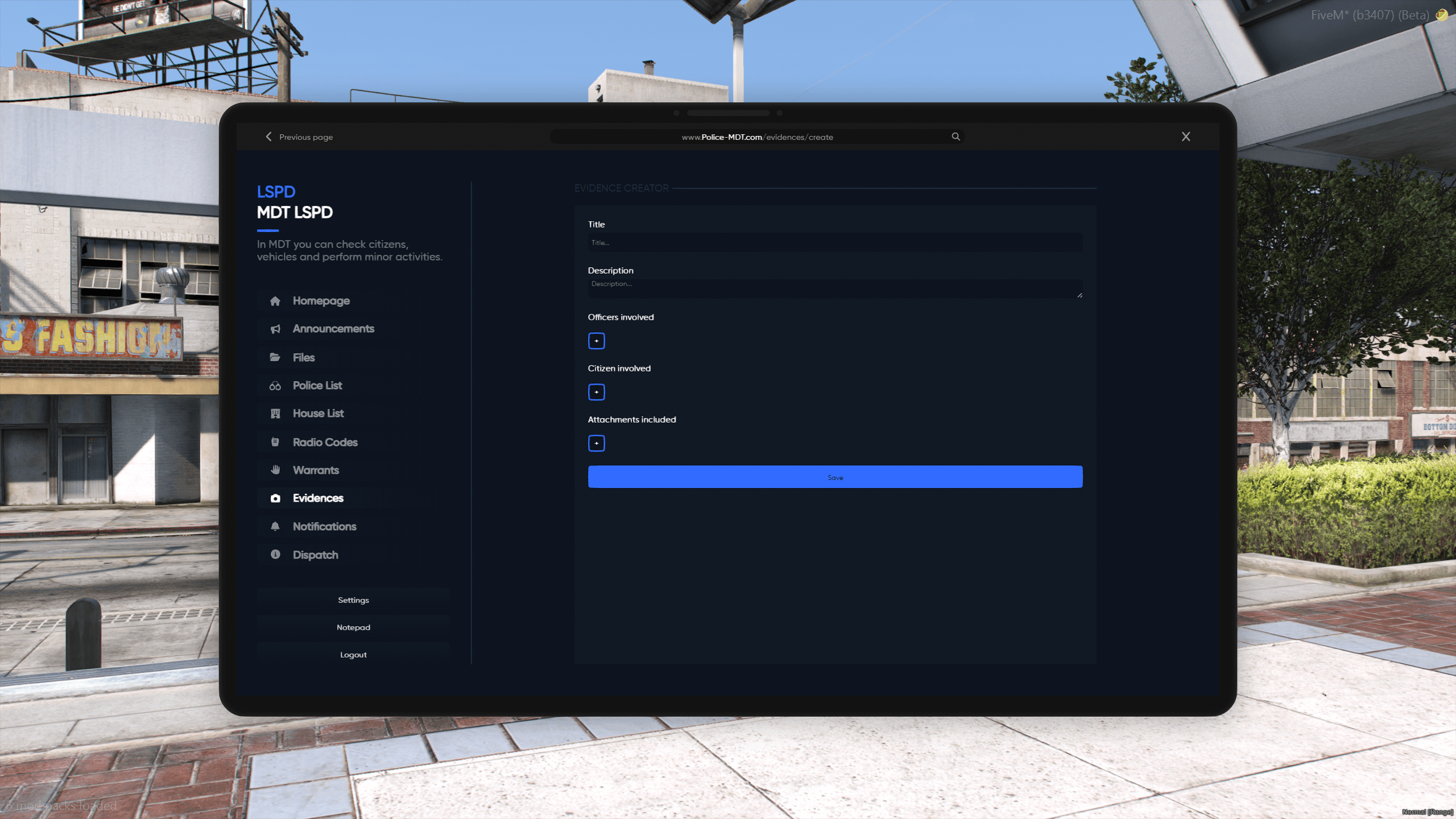Click the Dispatch info icon

275,555
